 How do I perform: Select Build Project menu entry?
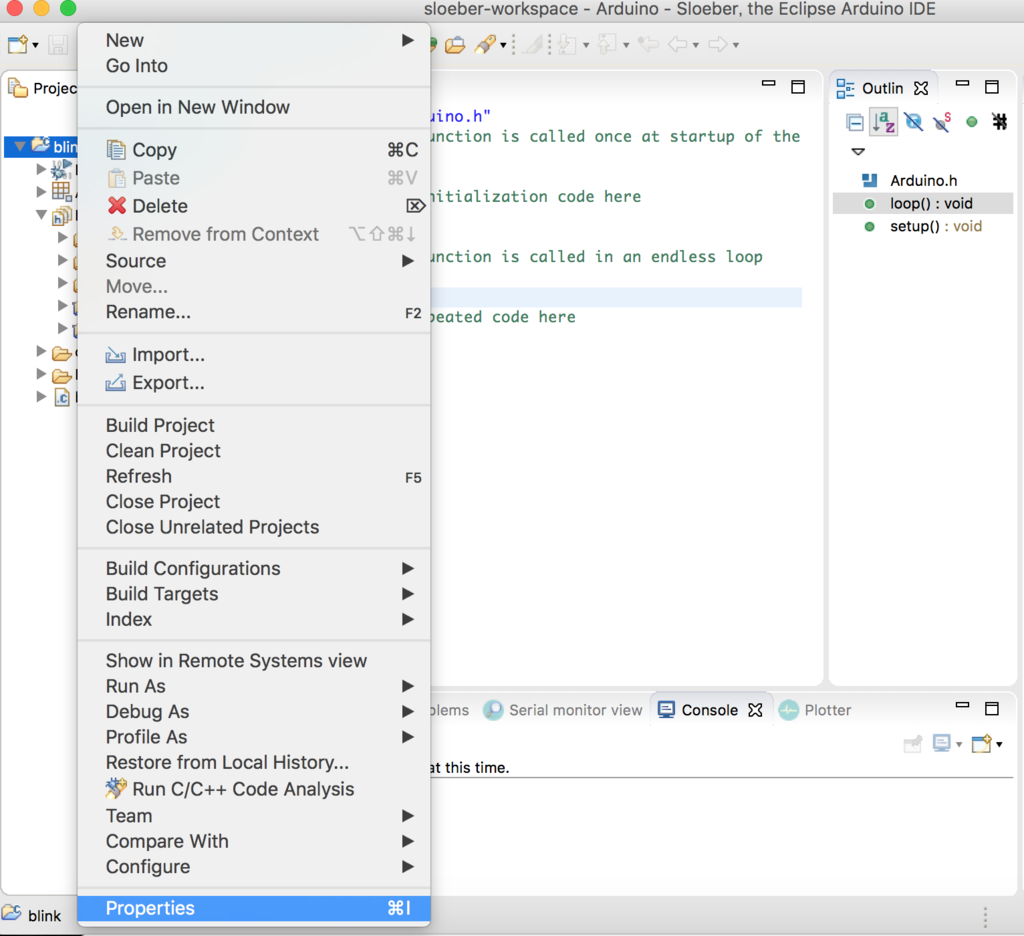254,425
